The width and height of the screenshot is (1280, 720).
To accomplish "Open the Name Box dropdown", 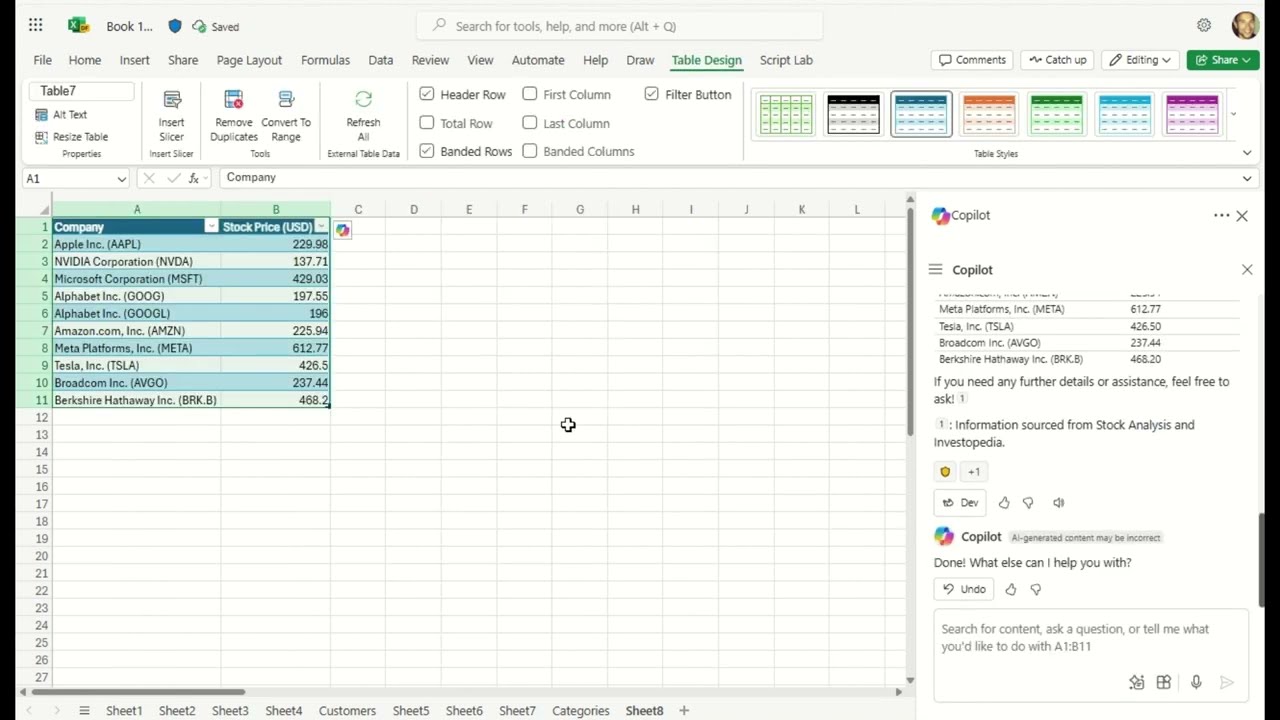I will (x=122, y=177).
